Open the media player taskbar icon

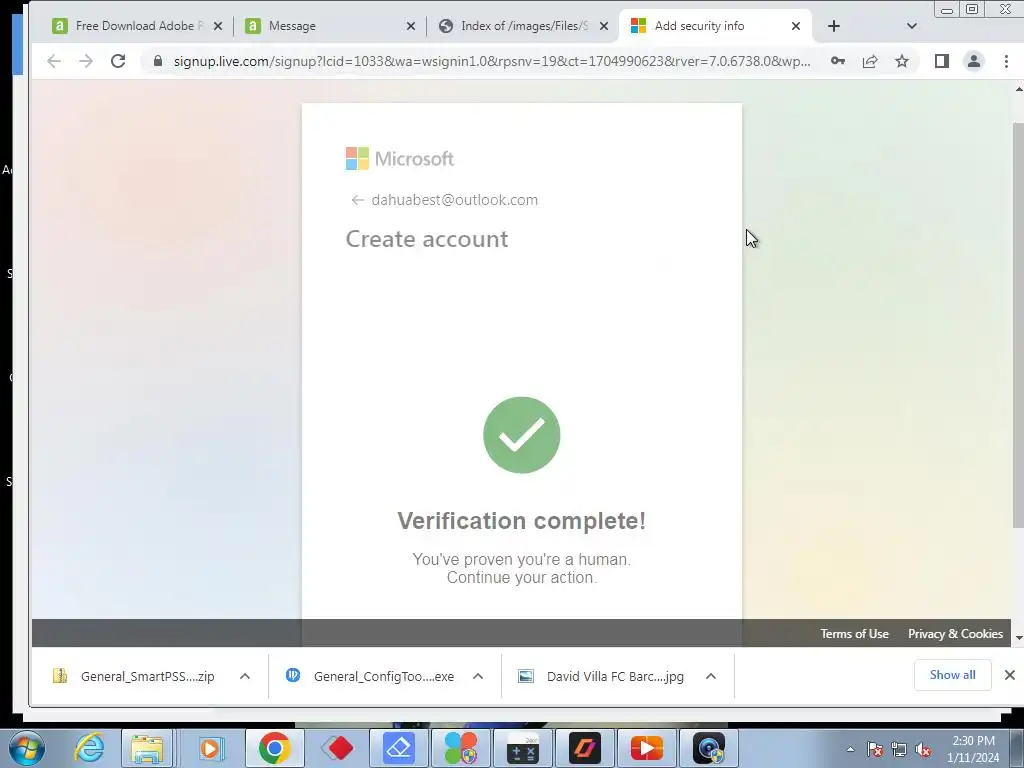[210, 748]
